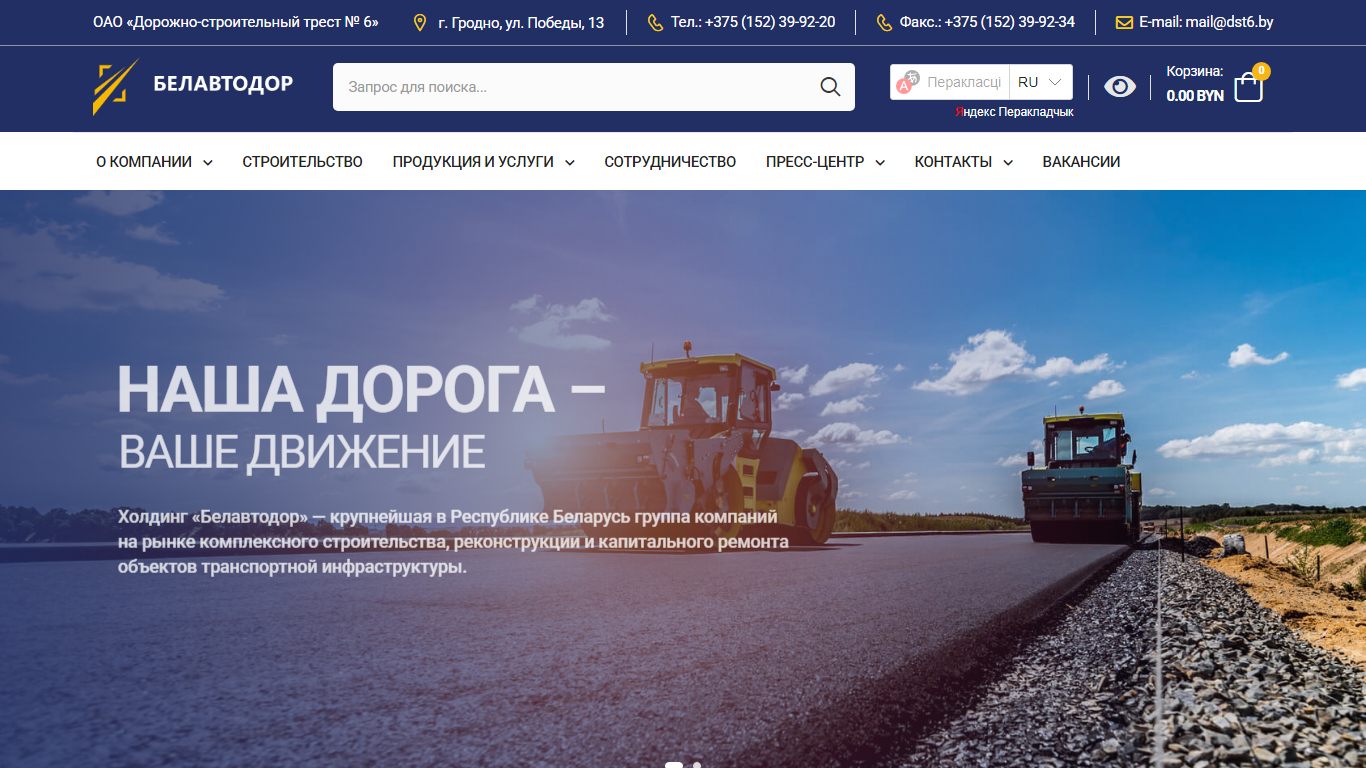
Task: Click the address г. Гродно, ул. Победы, 13
Action: (521, 22)
